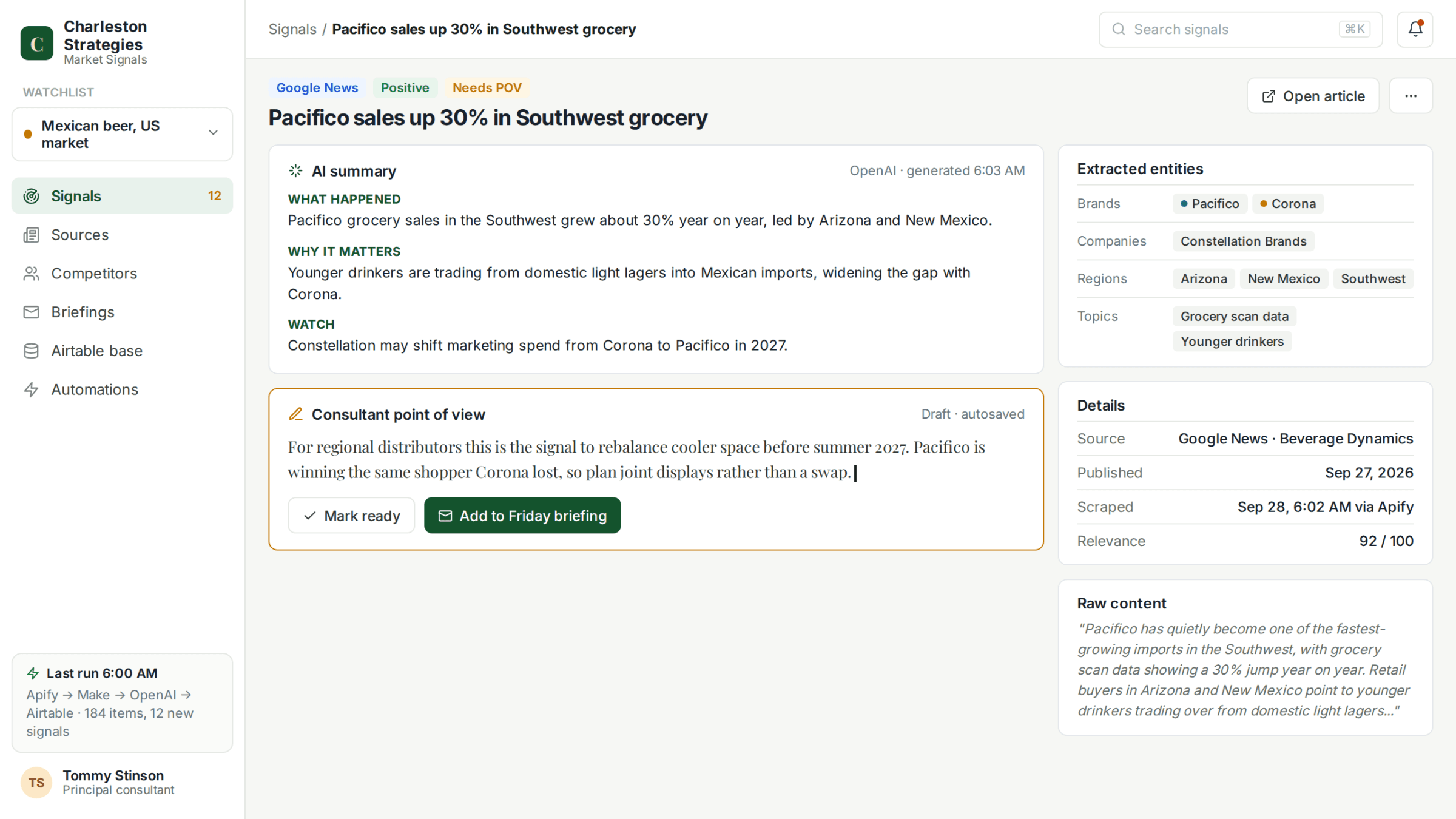Click Signals breadcrumb link
1456x819 pixels.
point(292,29)
